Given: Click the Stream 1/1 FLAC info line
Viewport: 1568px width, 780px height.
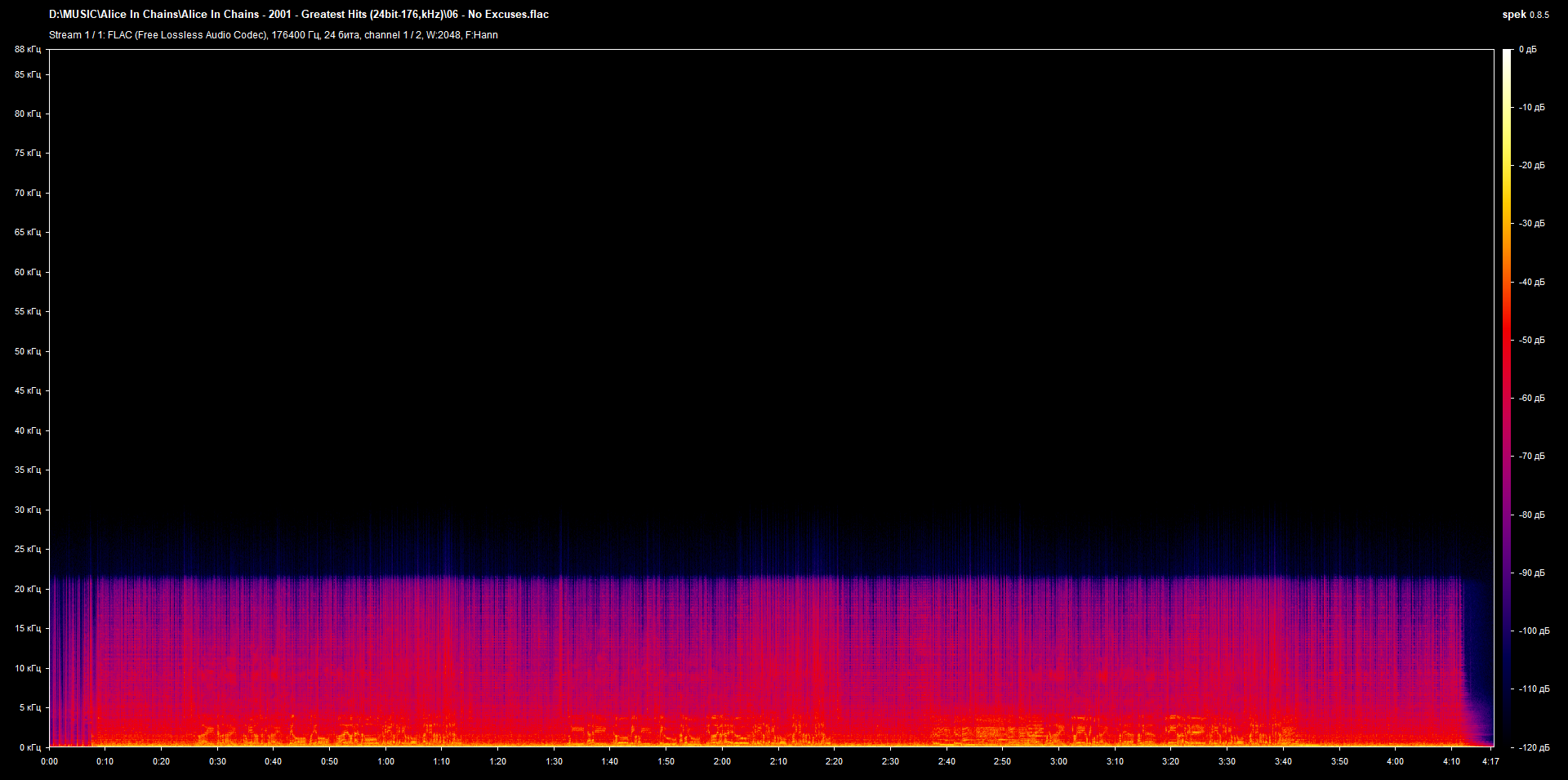Looking at the screenshot, I should click(122, 35).
